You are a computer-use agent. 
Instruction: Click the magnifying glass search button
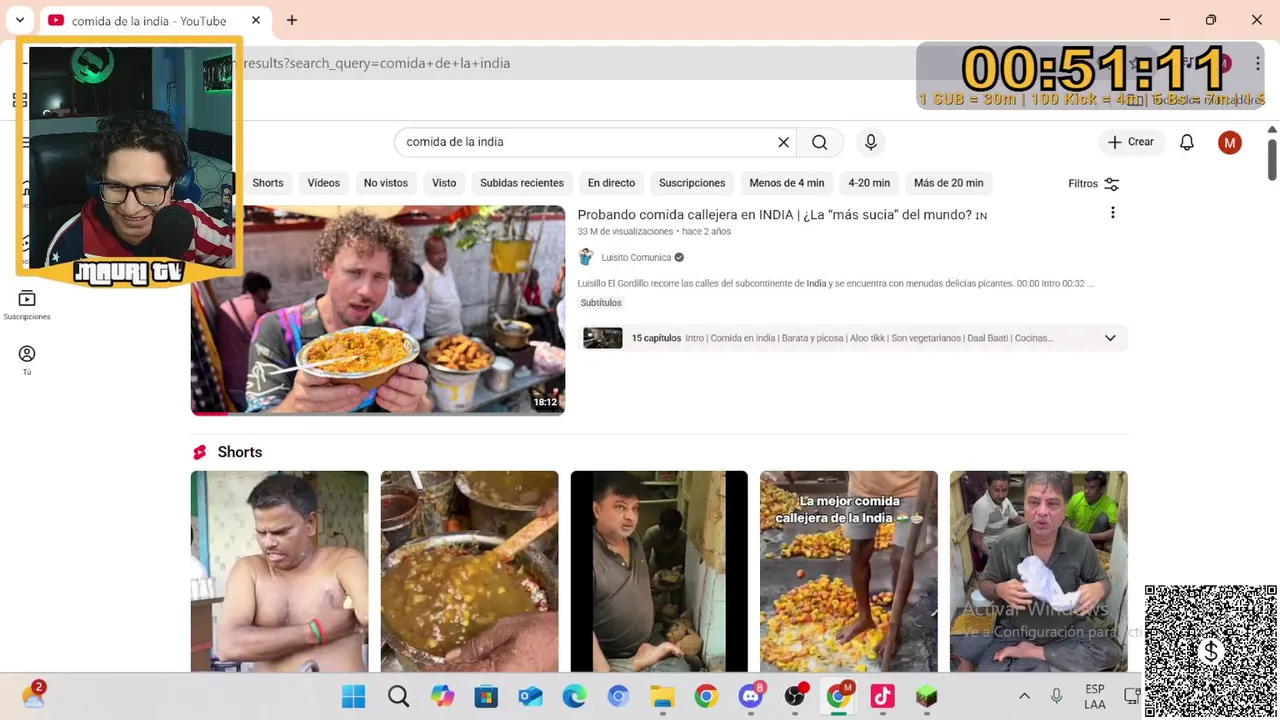tap(820, 142)
